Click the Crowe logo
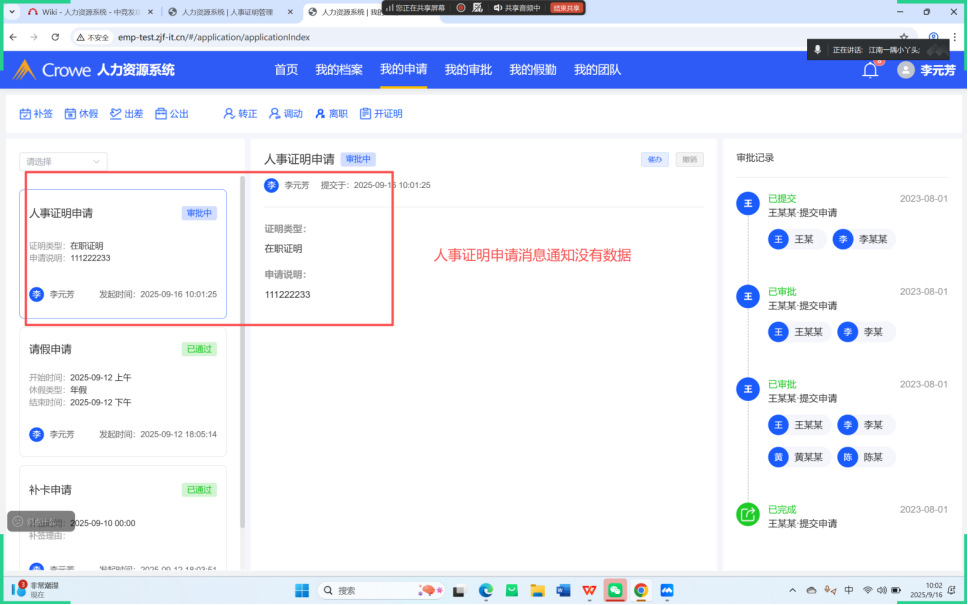Image resolution: width=968 pixels, height=605 pixels. 51,70
